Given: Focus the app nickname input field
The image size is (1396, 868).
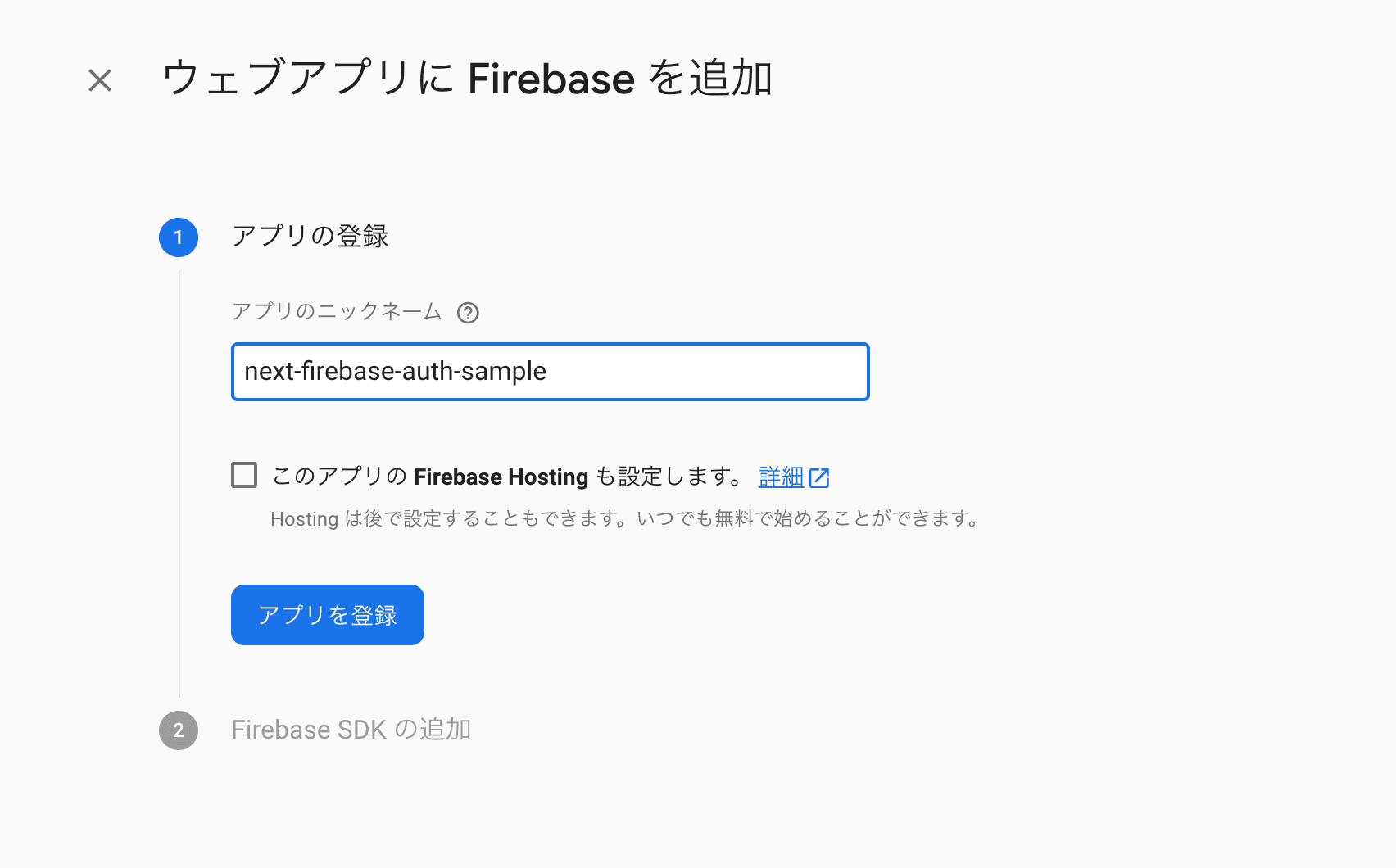Looking at the screenshot, I should (705, 372).
